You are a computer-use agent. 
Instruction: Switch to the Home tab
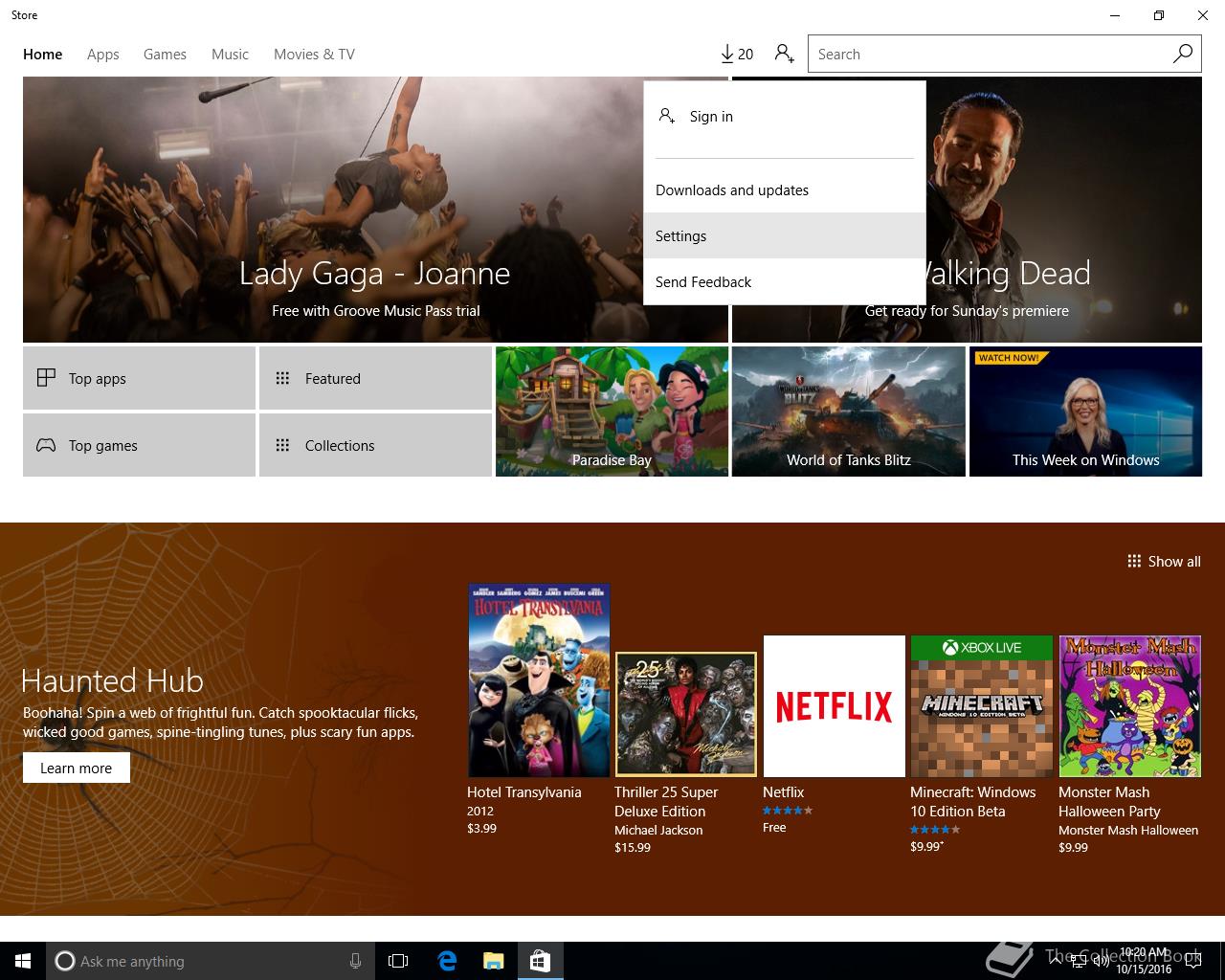(x=43, y=55)
